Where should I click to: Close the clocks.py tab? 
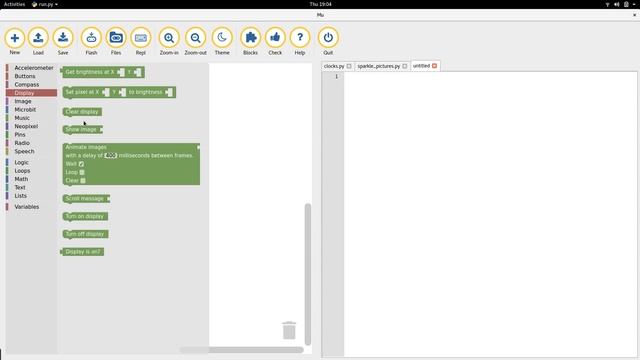pos(349,66)
